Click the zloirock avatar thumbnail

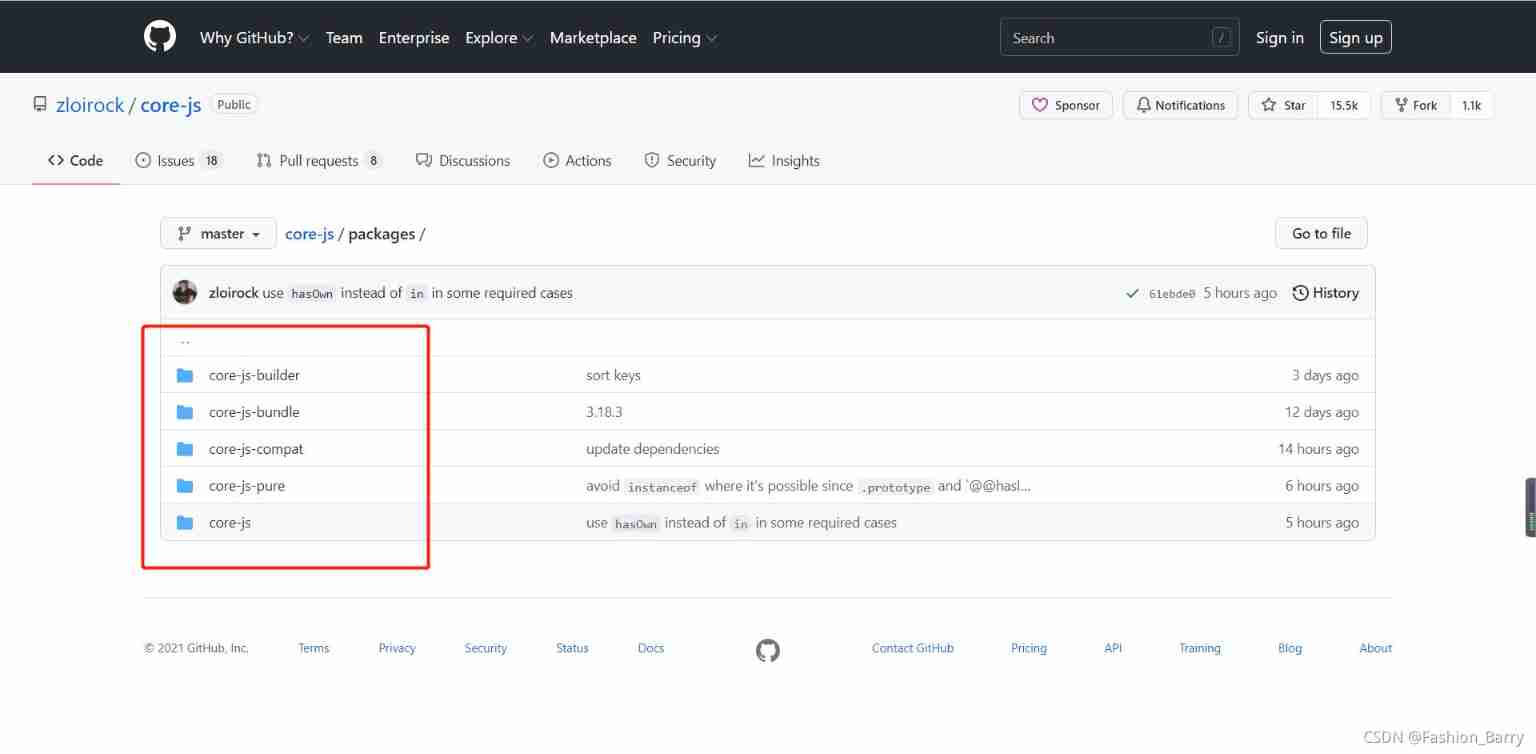pos(185,293)
